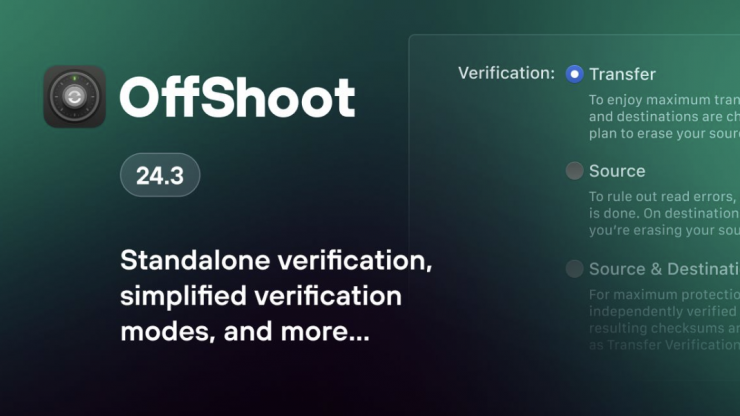
Task: Click the "Source" option label text
Action: [x=617, y=171]
